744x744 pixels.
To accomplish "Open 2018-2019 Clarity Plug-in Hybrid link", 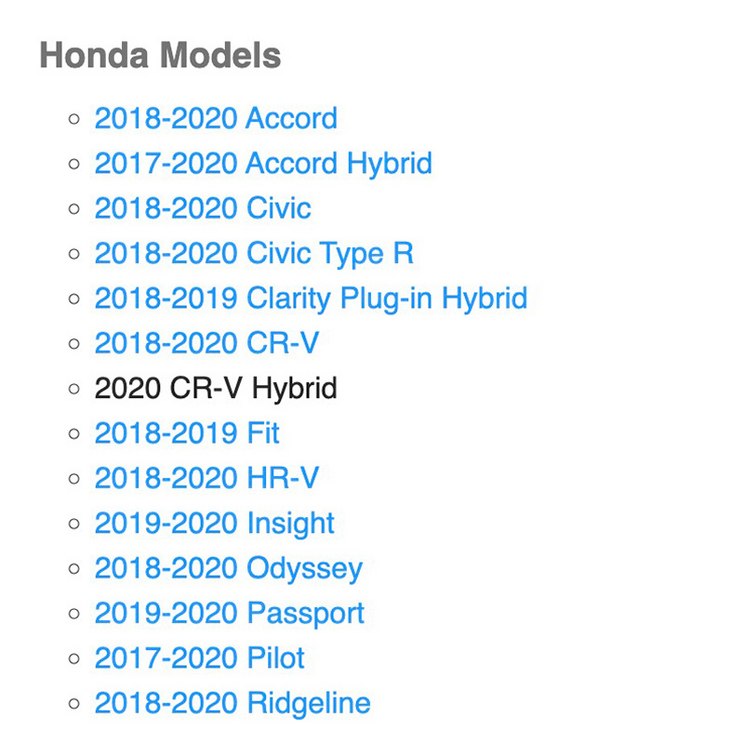I will [x=311, y=298].
